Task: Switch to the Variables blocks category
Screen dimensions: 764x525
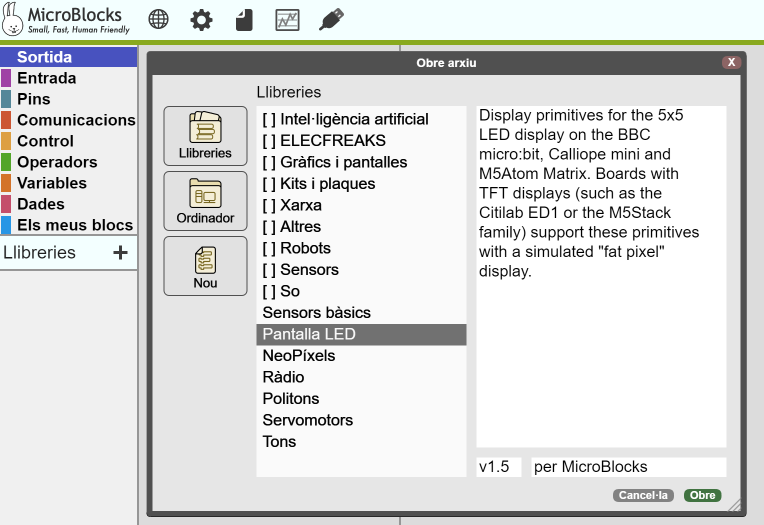Action: coord(52,183)
